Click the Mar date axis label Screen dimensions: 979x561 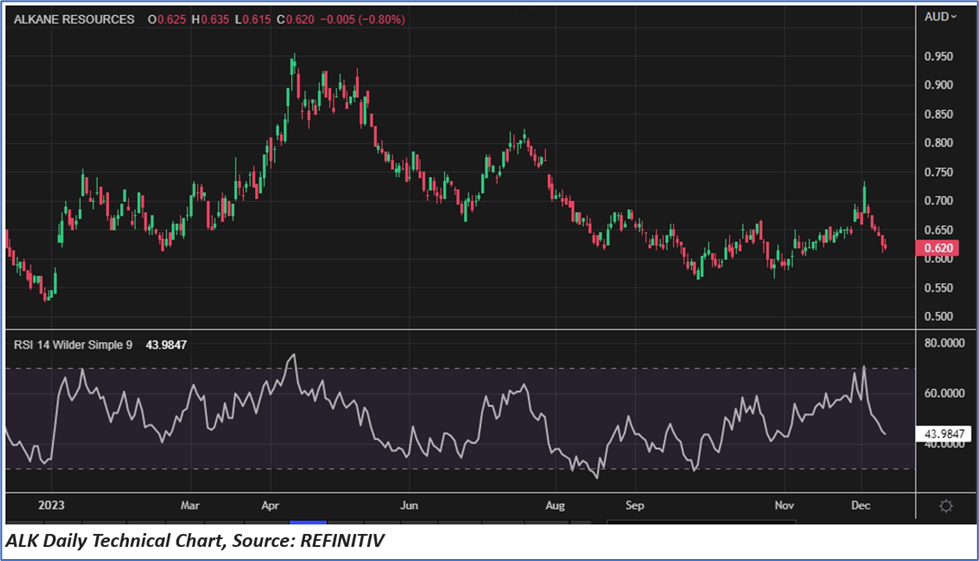(190, 505)
